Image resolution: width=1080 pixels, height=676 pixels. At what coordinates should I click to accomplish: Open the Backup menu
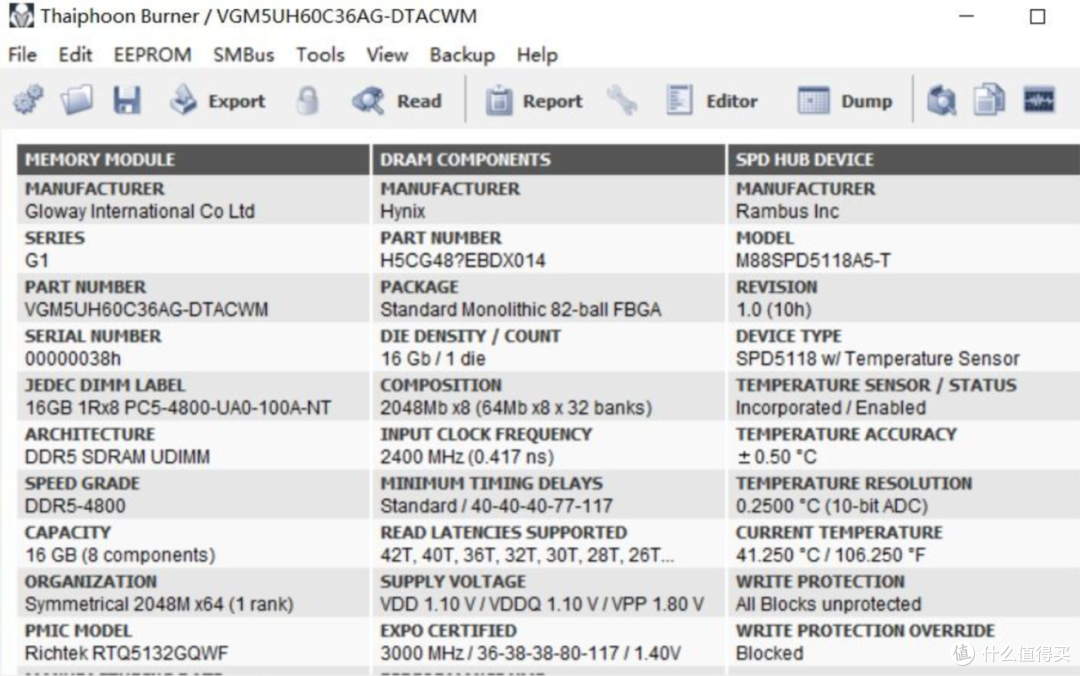462,55
